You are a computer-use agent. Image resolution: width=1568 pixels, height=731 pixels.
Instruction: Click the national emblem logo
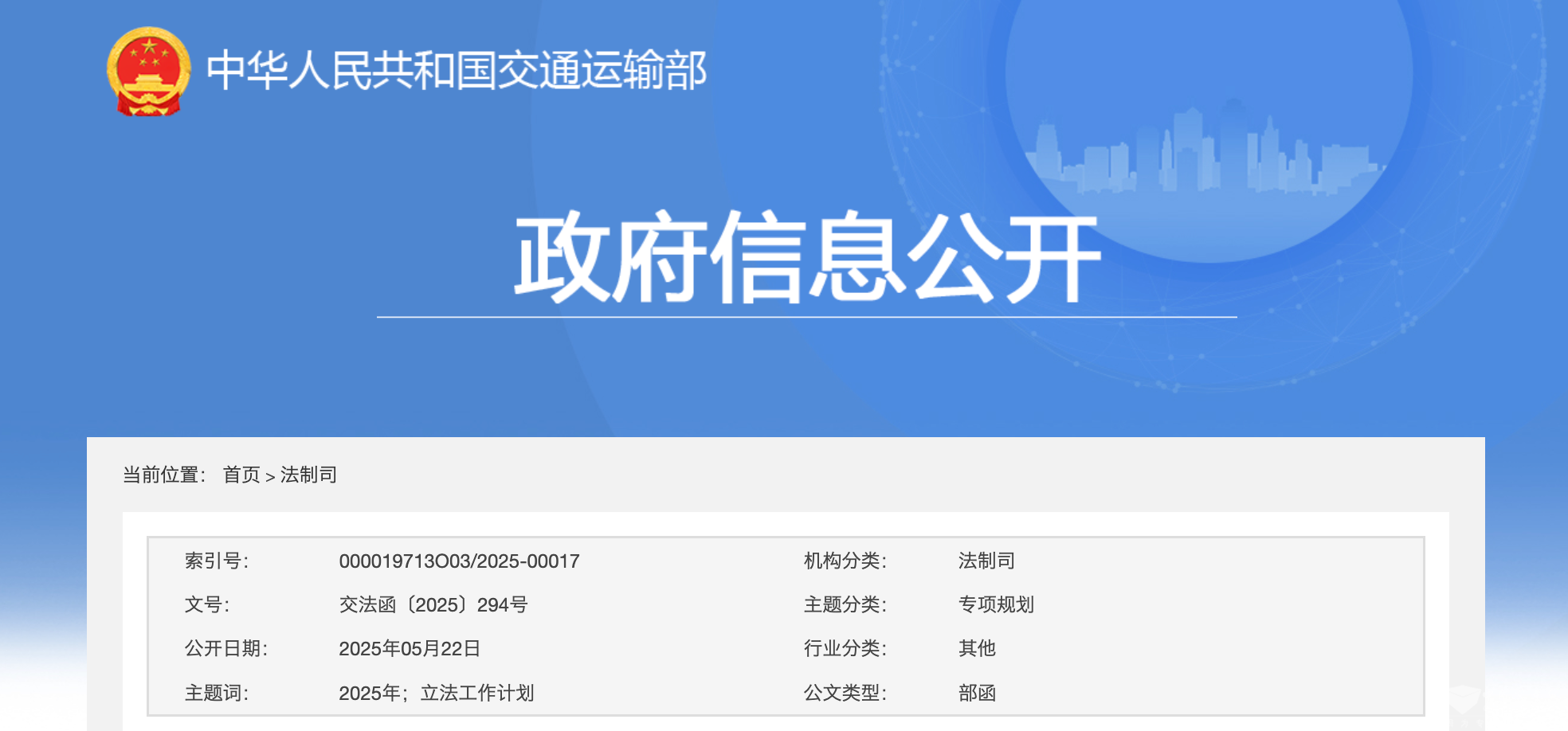(149, 72)
